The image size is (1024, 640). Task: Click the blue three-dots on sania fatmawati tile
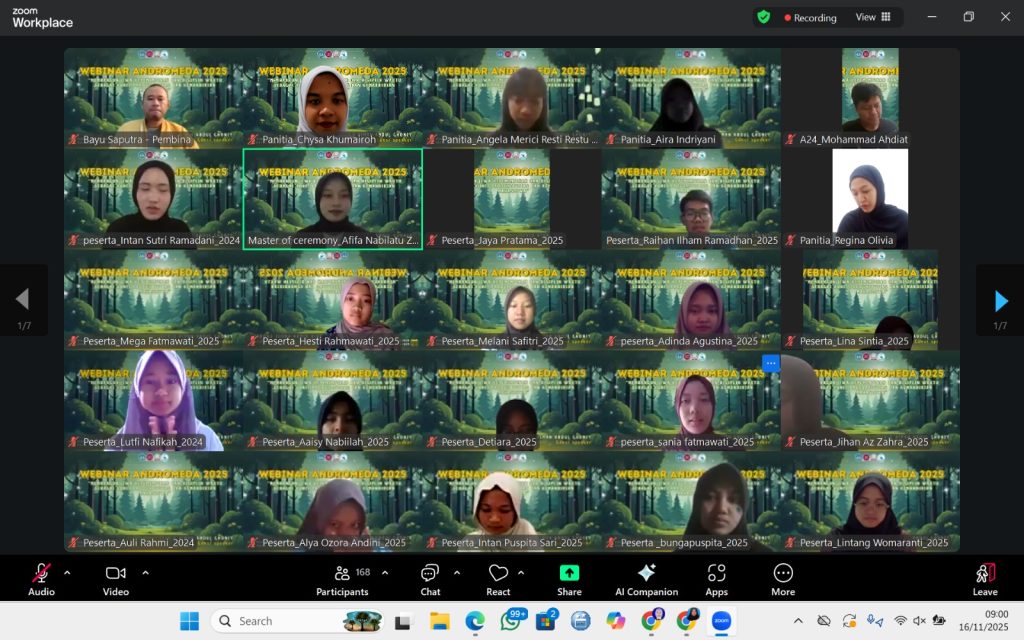(770, 363)
